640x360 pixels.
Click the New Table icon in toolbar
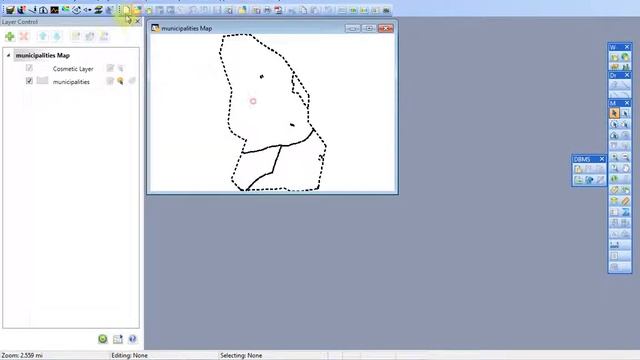pos(127,10)
